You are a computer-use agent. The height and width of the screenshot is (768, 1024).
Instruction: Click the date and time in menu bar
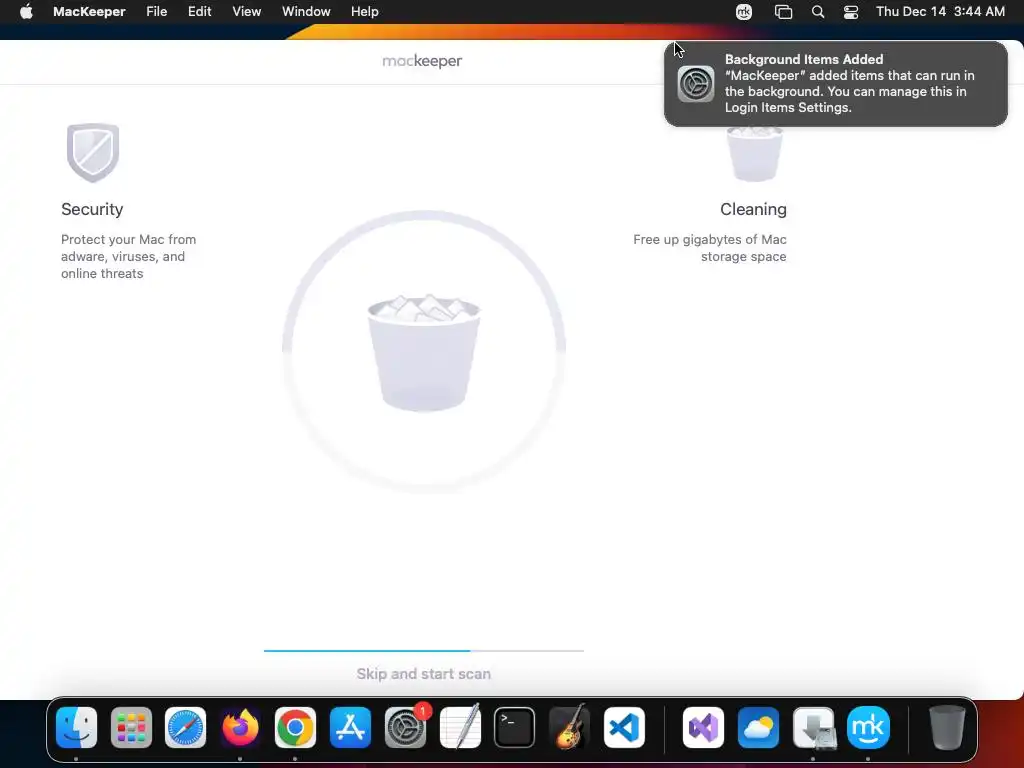[x=940, y=12]
